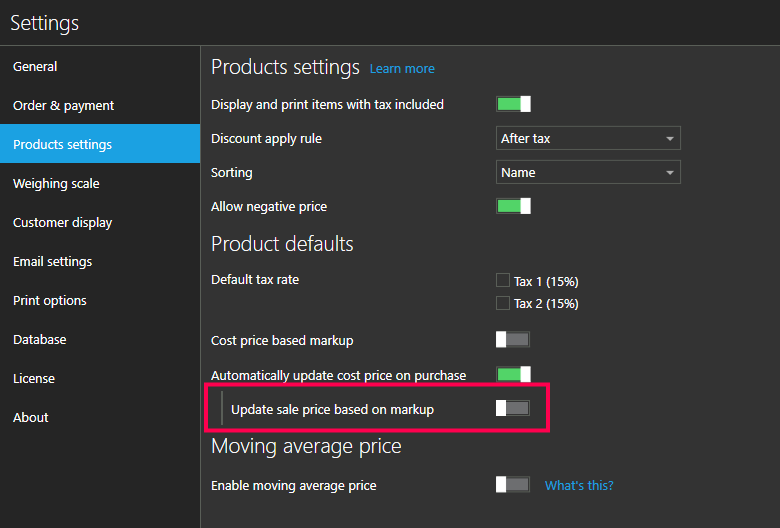Go to Order & payment settings

point(63,106)
